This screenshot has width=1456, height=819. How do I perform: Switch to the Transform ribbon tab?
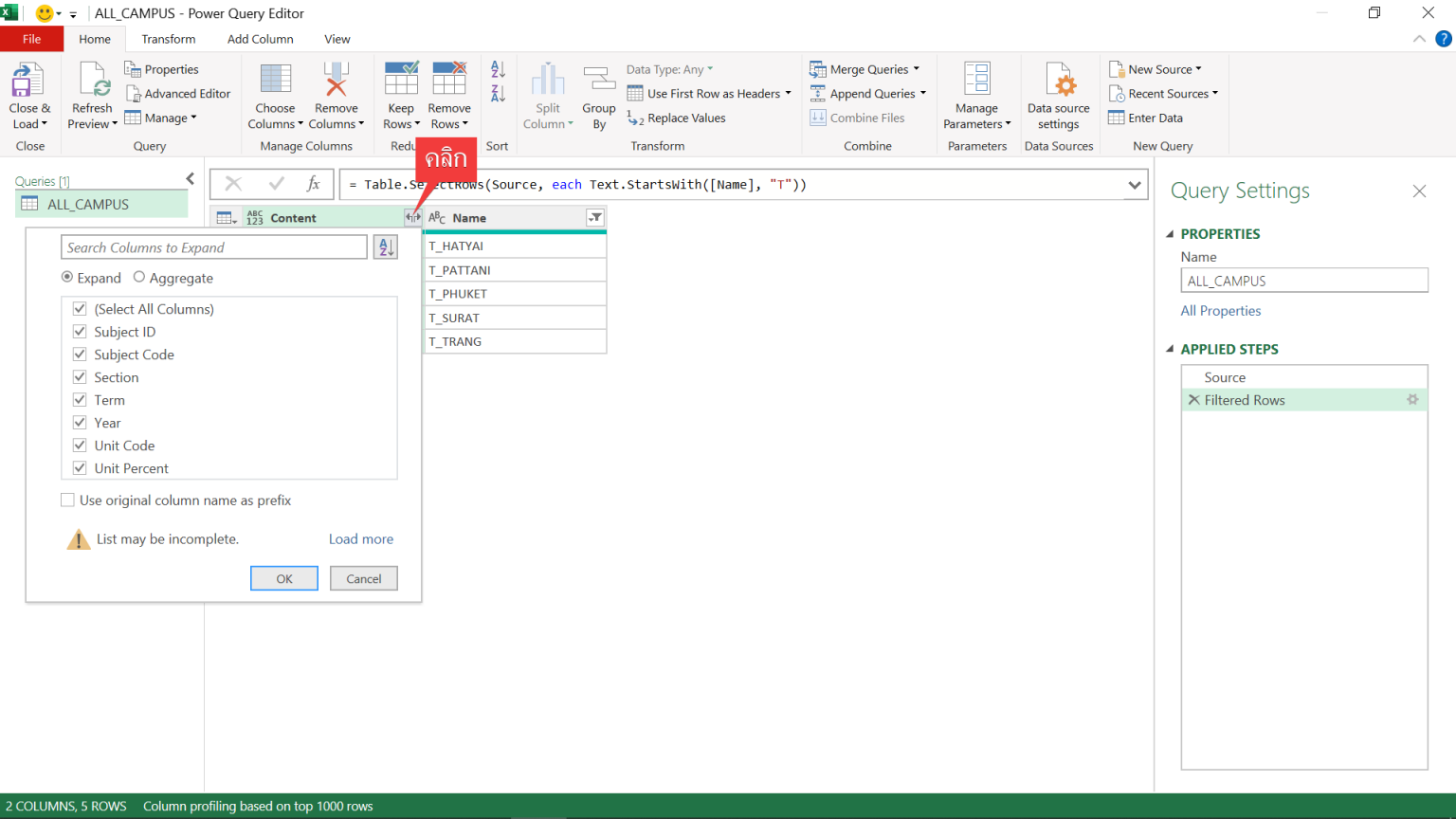point(168,39)
